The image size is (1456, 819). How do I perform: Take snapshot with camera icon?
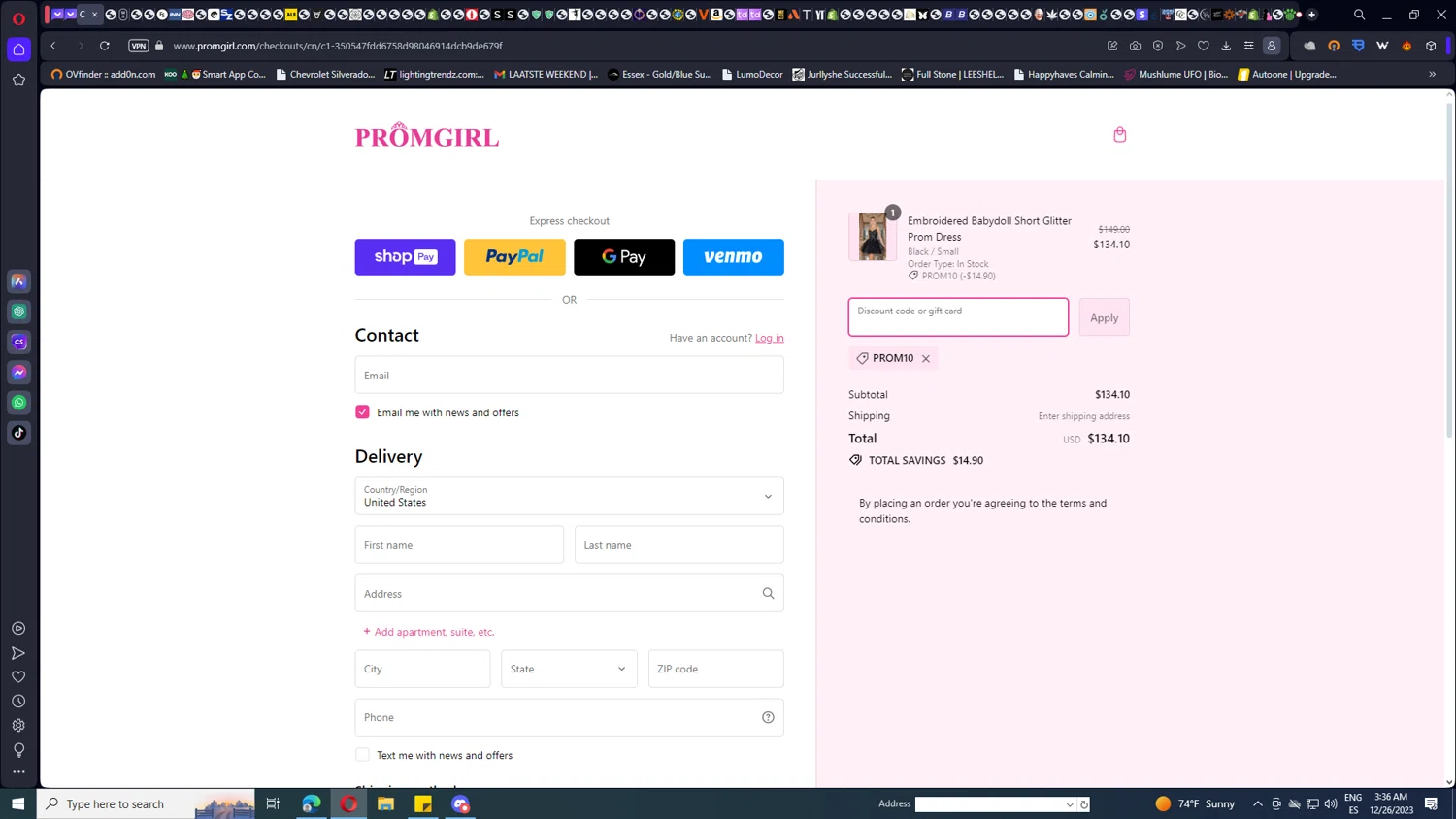pos(1135,46)
